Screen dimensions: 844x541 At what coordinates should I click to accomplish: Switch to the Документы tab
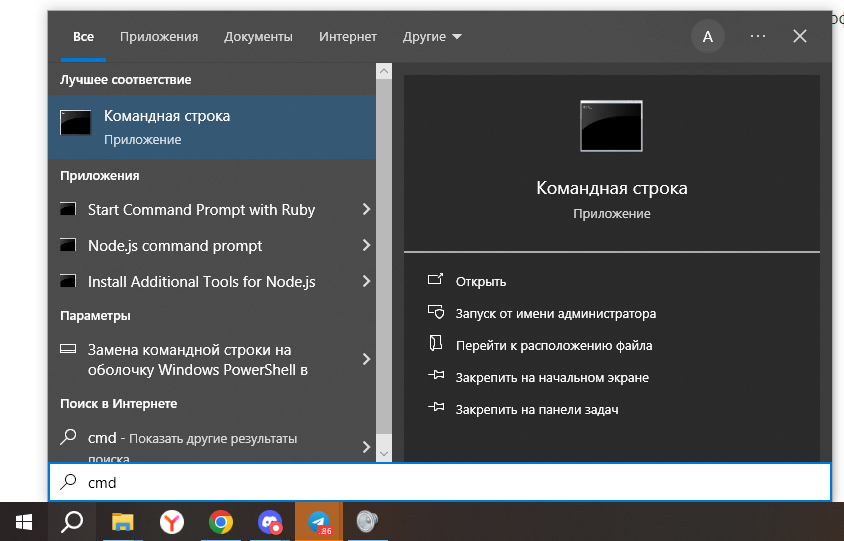point(258,37)
